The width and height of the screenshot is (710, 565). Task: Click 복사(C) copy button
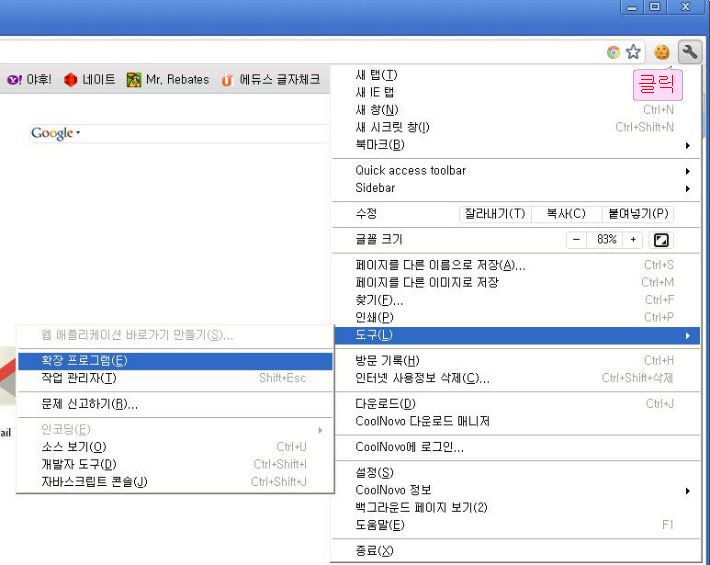(x=566, y=214)
